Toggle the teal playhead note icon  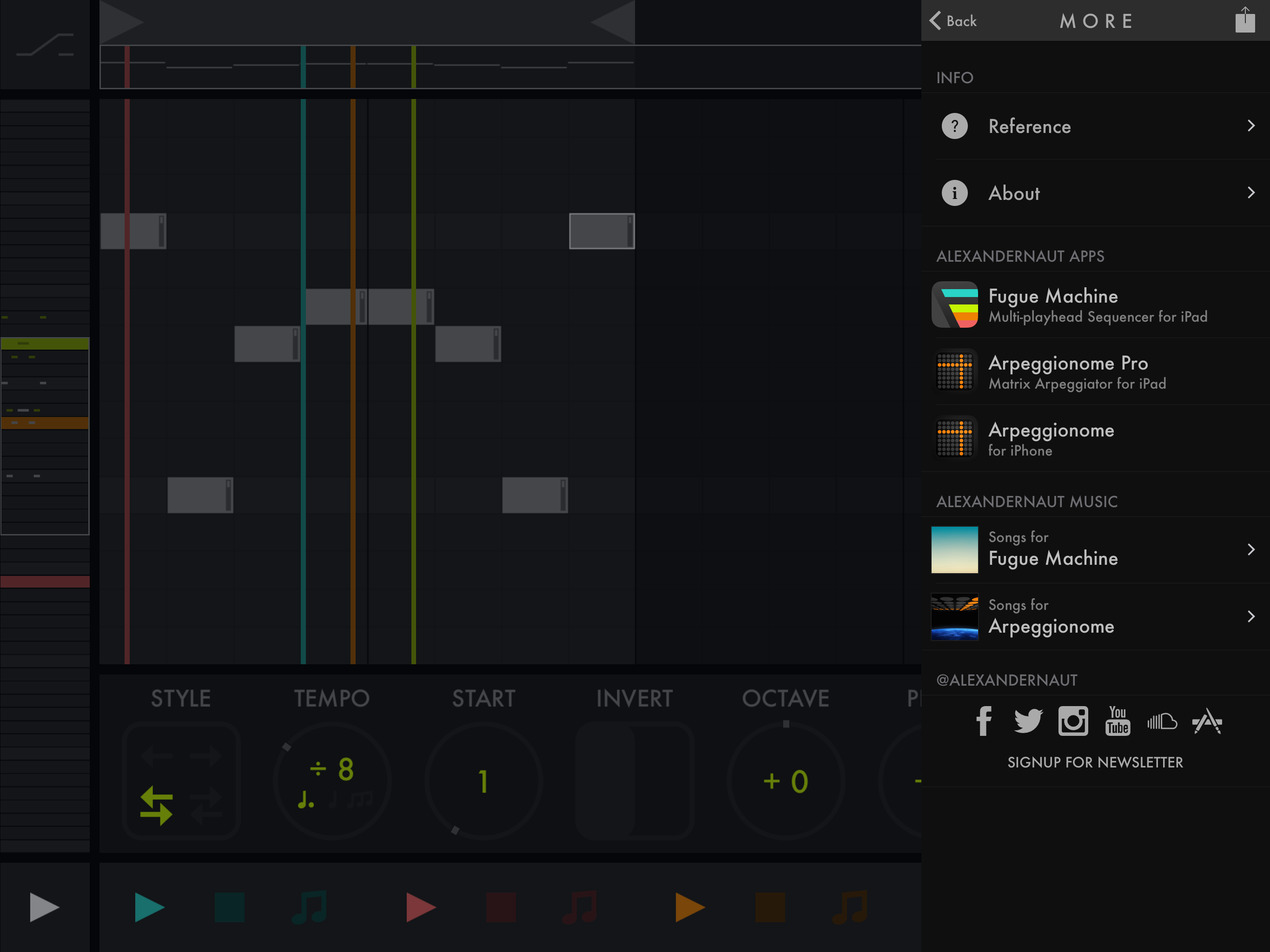click(x=310, y=907)
